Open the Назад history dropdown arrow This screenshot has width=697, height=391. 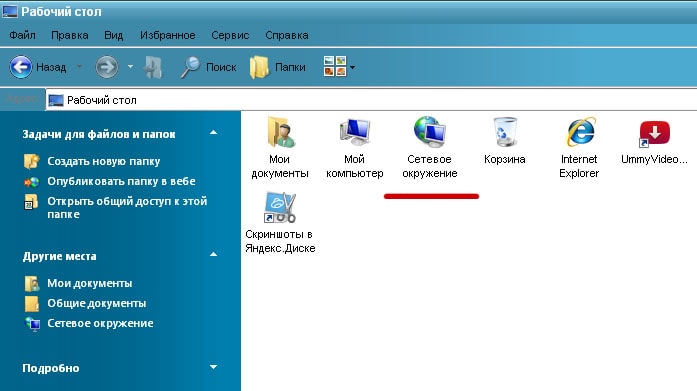(x=80, y=67)
